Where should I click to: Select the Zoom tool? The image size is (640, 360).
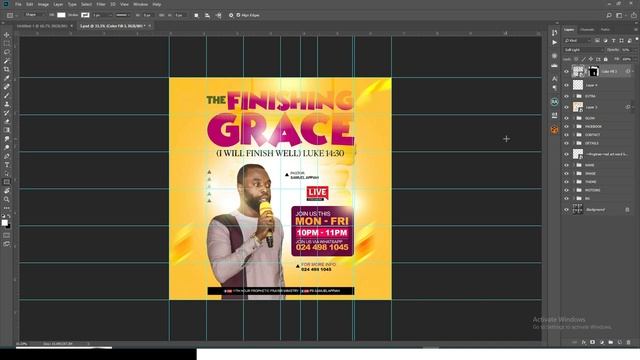coord(7,199)
